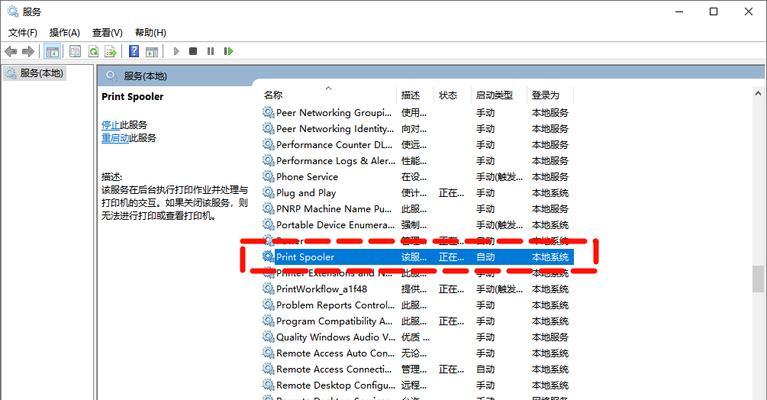This screenshot has width=767, height=400.
Task: Sort by the 启动类型 column header
Action: coord(499,95)
